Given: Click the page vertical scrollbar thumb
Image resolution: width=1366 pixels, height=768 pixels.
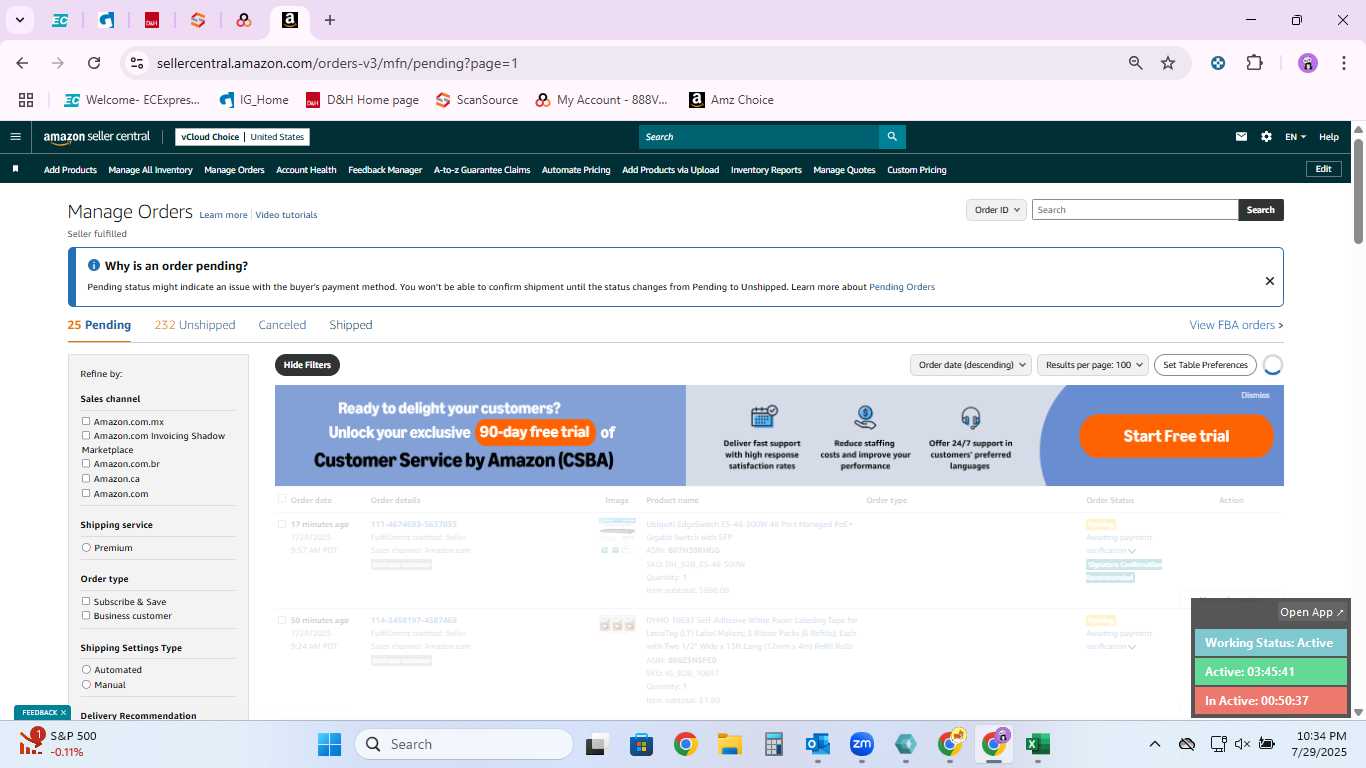Looking at the screenshot, I should [1358, 190].
